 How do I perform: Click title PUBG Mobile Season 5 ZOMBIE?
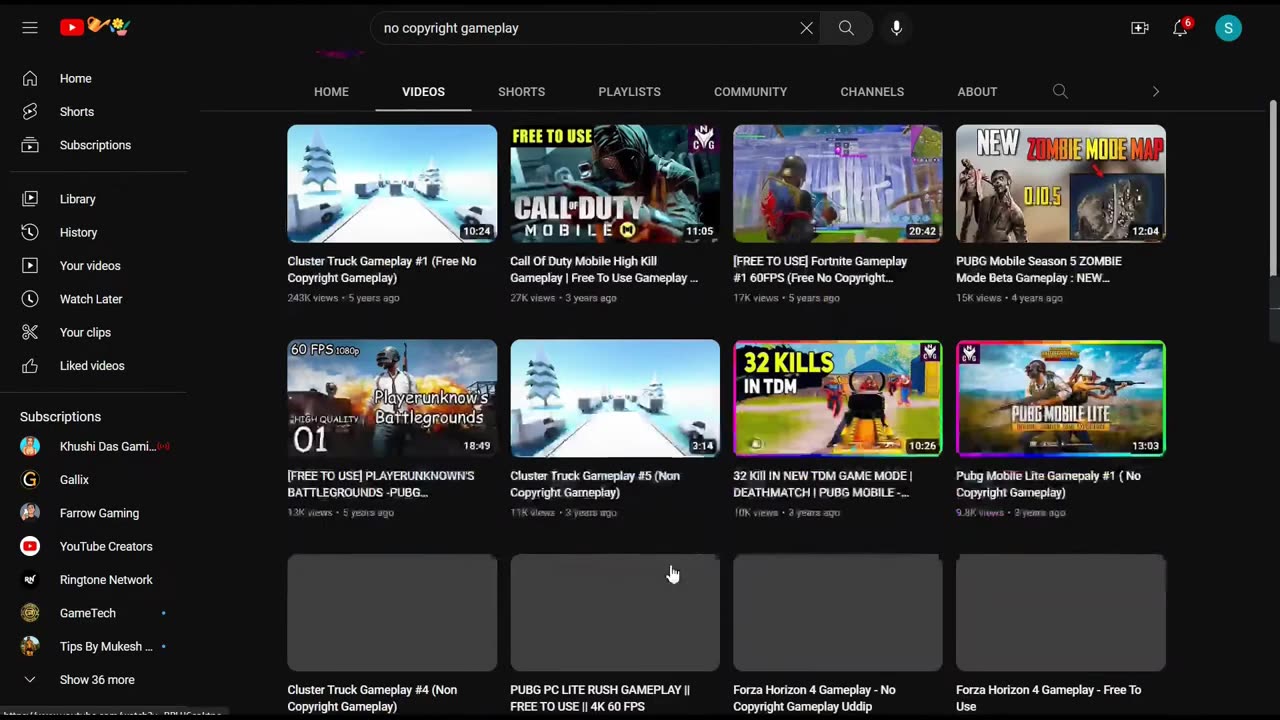pos(1038,269)
